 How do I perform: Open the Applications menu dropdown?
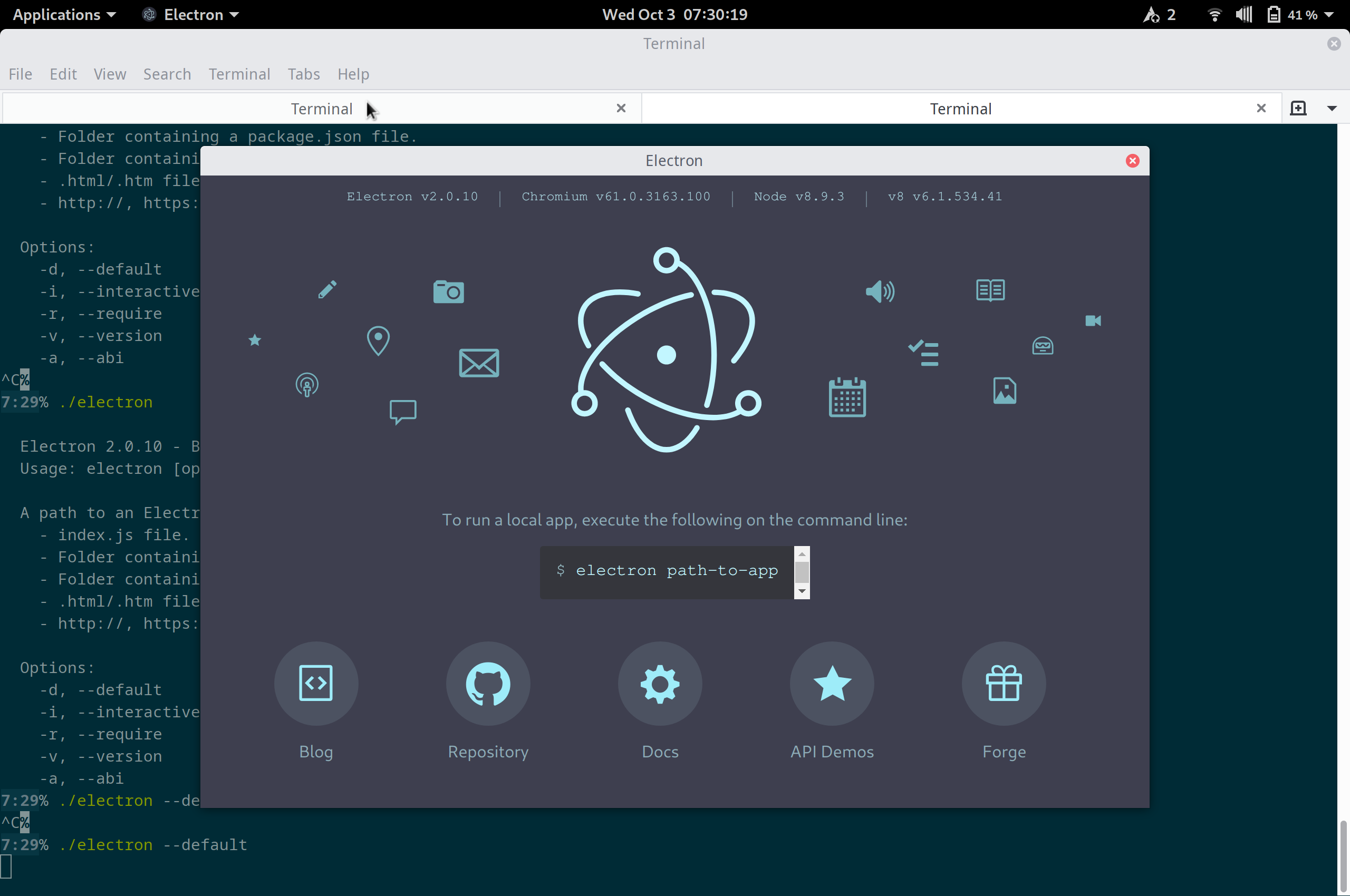click(x=64, y=14)
